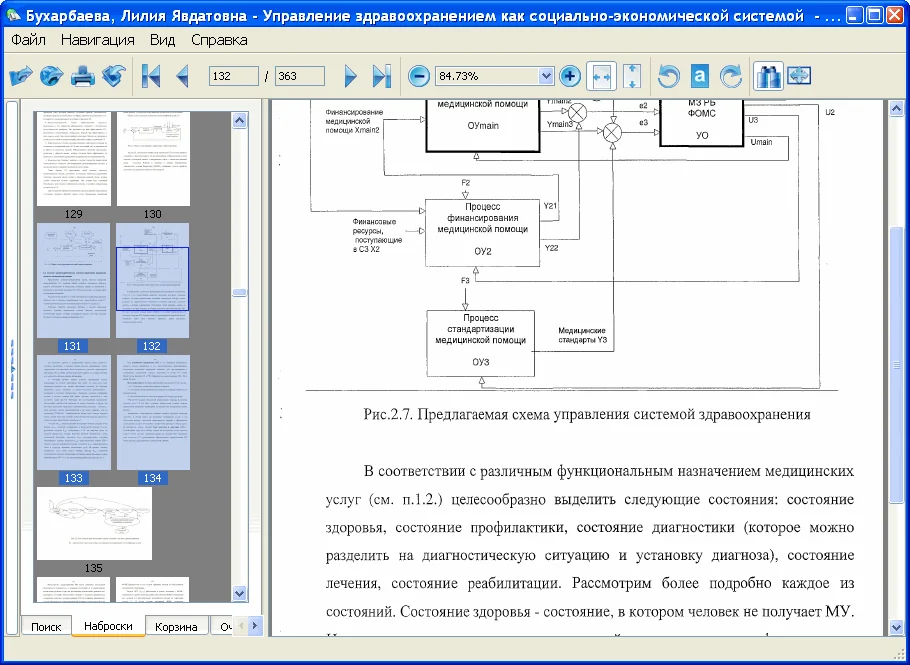Toggle fit-to-width page display

[x=601, y=76]
